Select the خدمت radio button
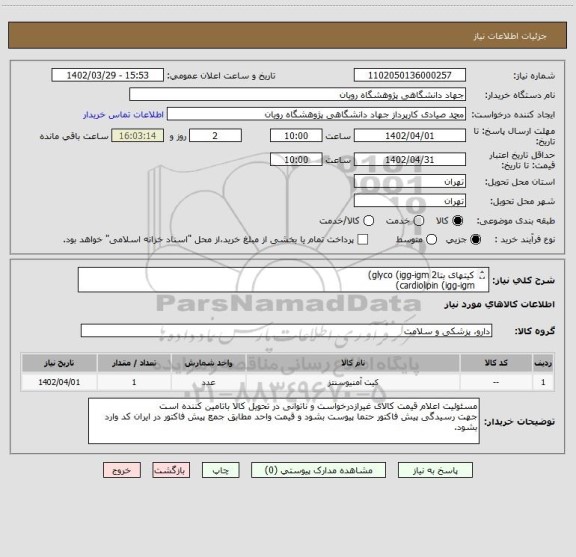The image size is (576, 557). pos(419,221)
